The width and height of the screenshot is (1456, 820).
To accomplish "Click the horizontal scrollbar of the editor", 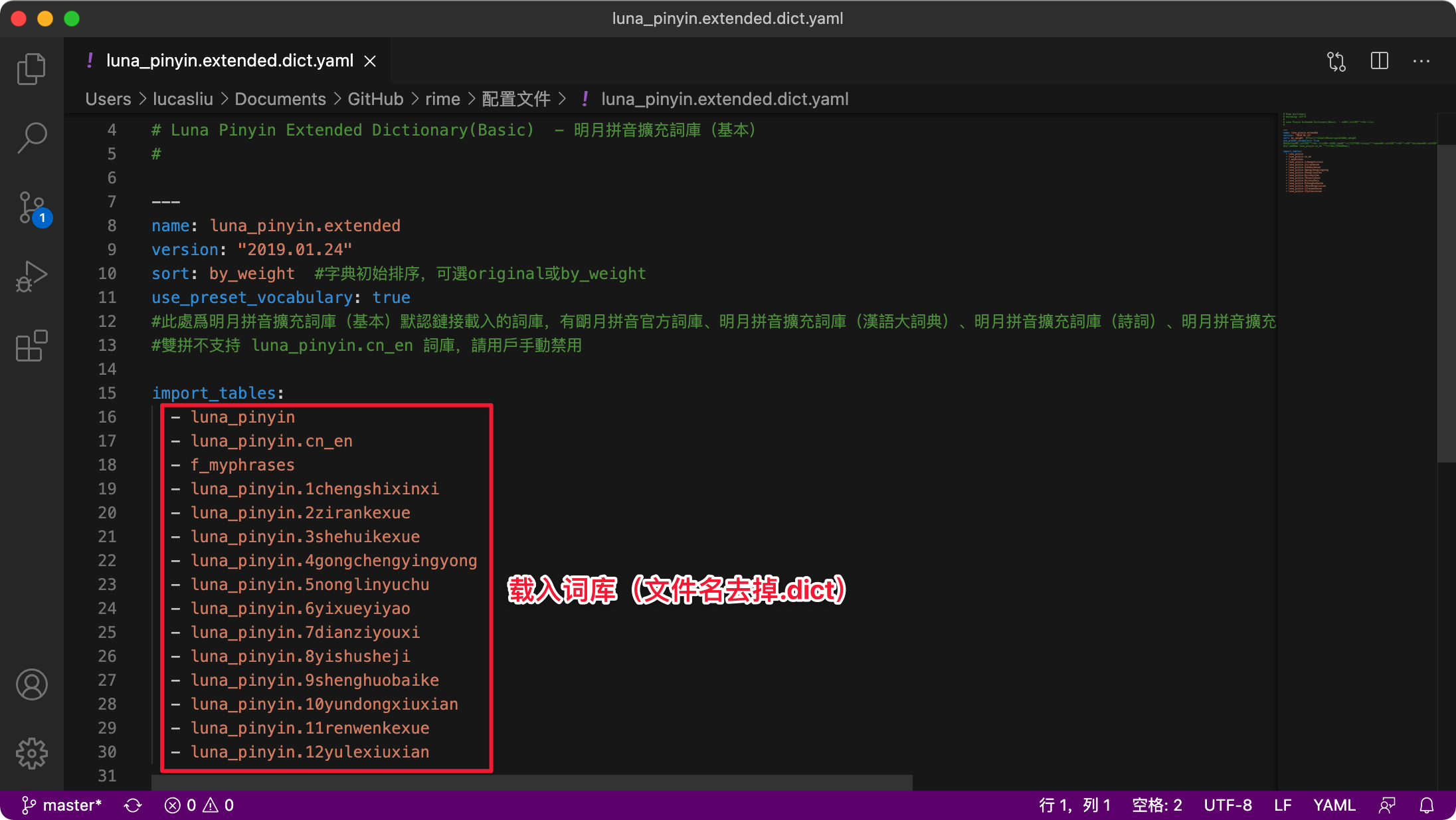I will pyautogui.click(x=531, y=782).
